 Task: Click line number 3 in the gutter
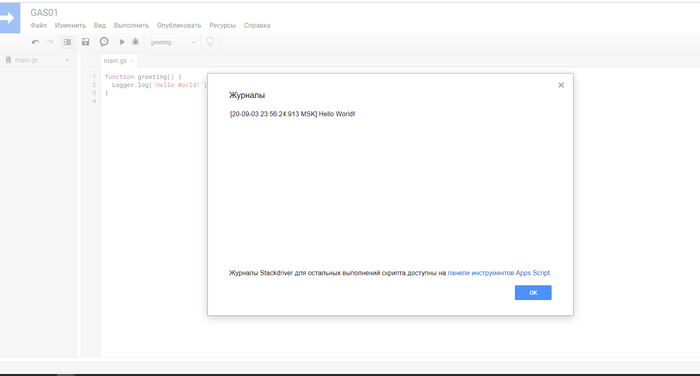94,93
